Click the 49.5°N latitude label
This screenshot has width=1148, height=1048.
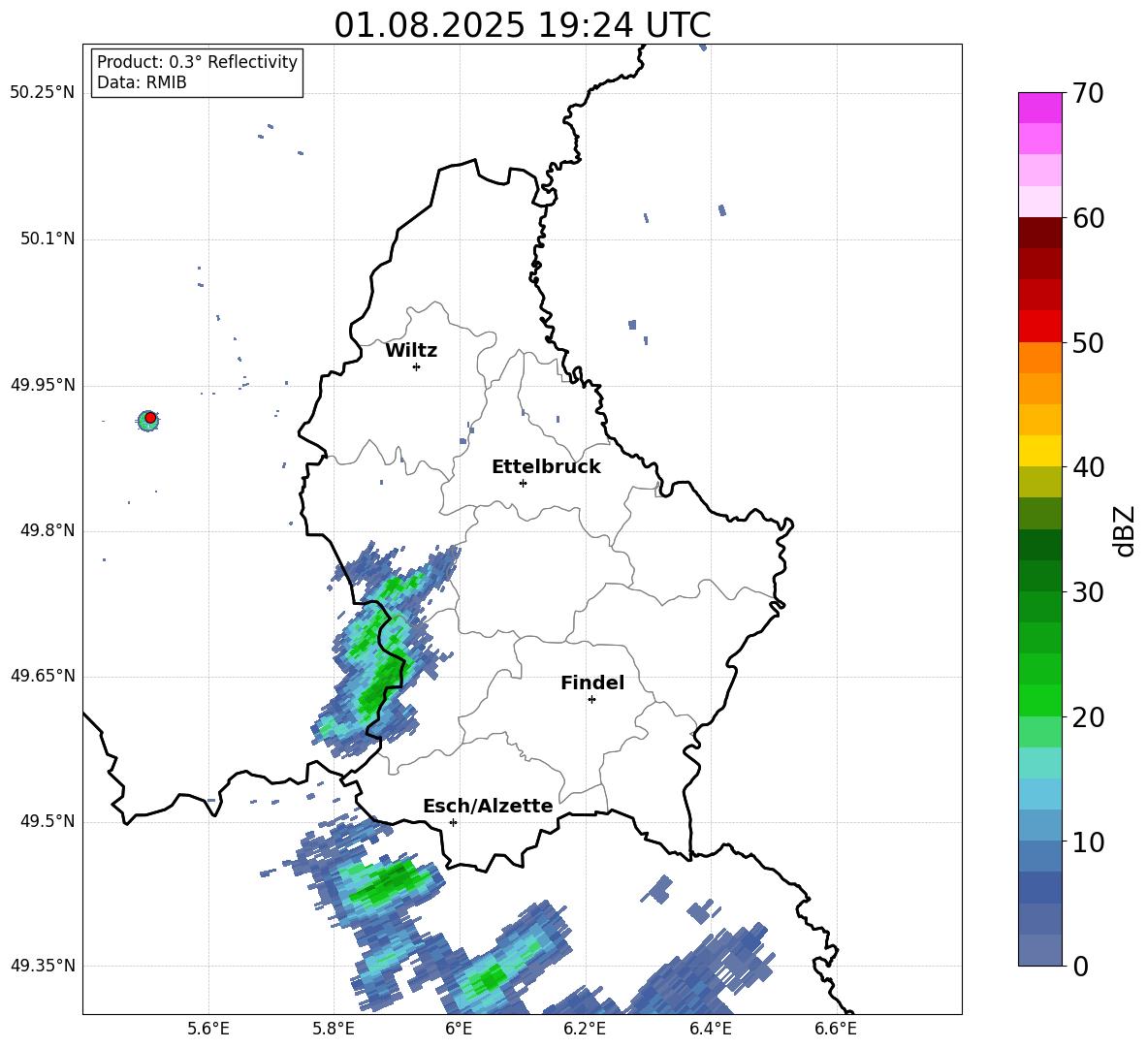click(48, 822)
